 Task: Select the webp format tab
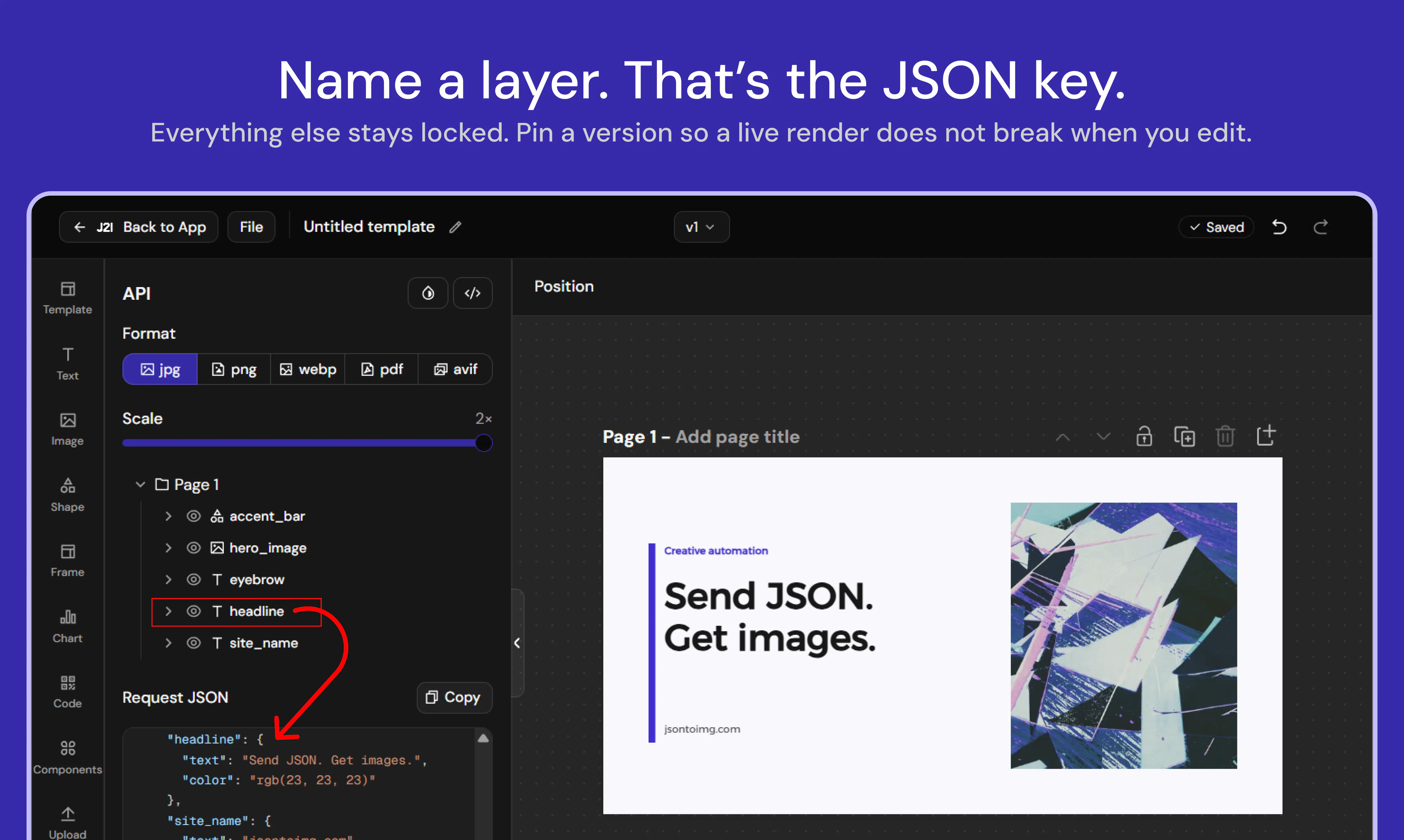click(x=308, y=370)
